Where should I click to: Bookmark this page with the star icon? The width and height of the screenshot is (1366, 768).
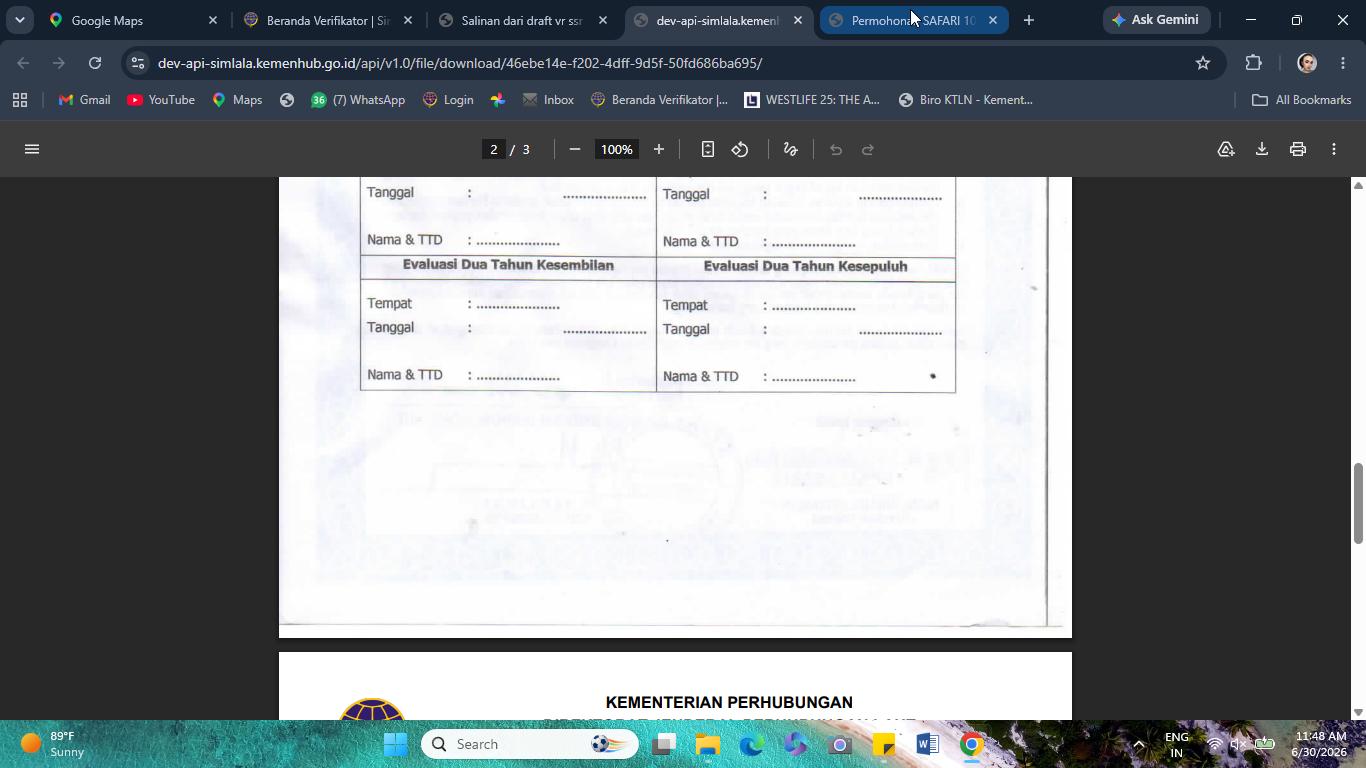point(1203,63)
